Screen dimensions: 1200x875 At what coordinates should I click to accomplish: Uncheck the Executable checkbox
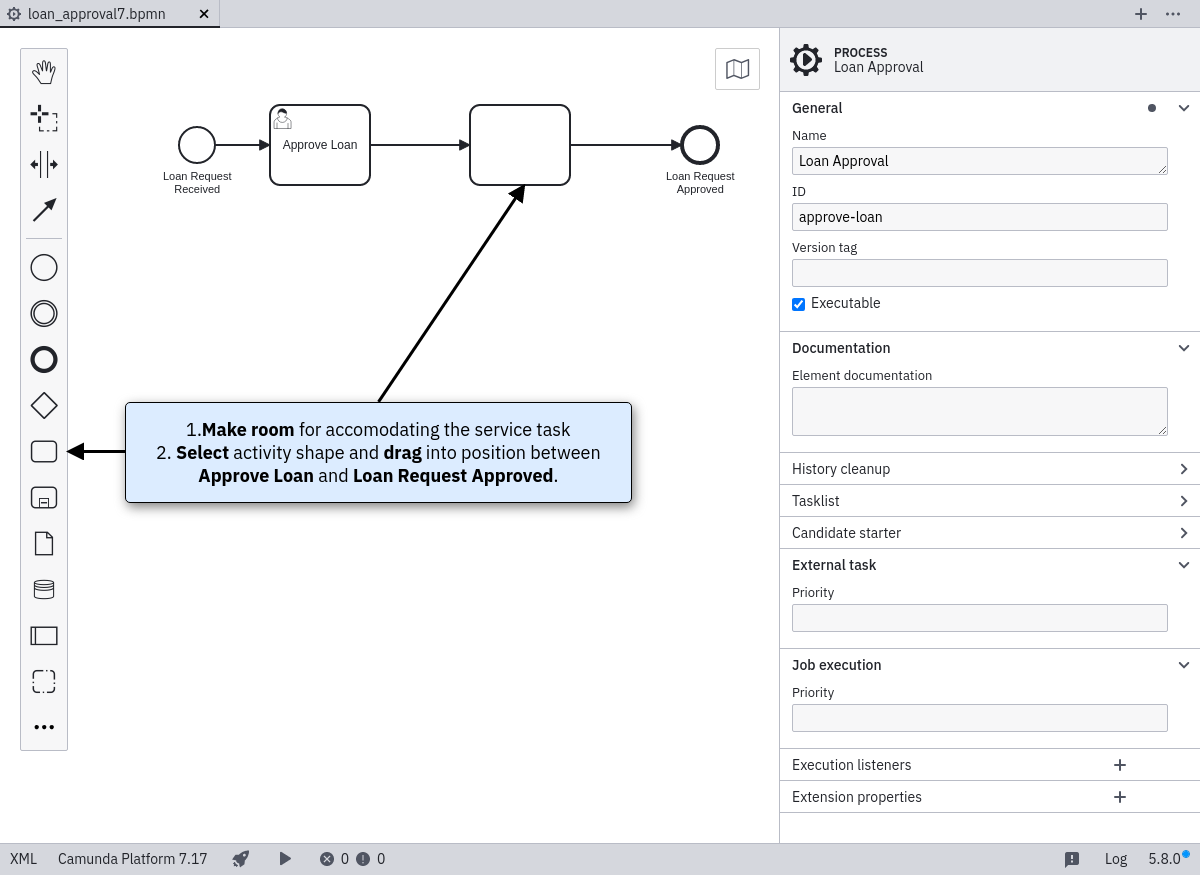click(798, 304)
